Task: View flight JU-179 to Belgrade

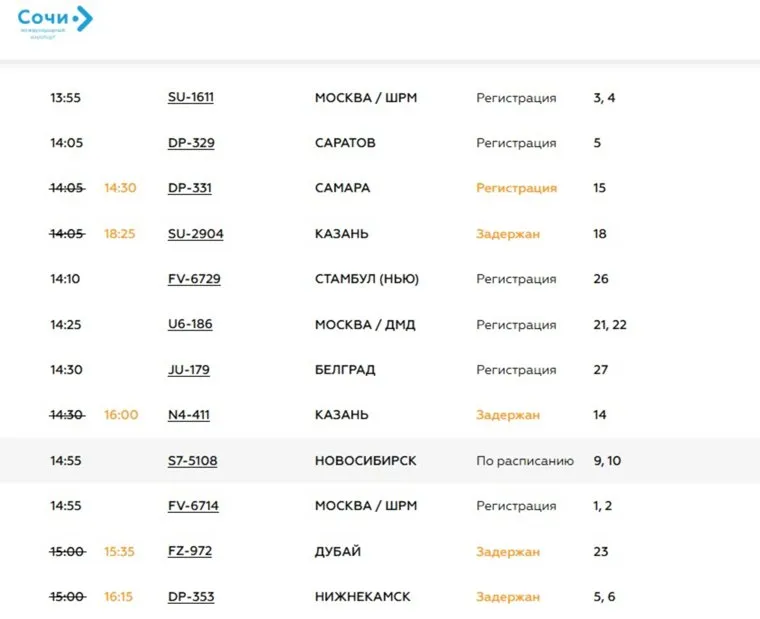Action: point(188,370)
